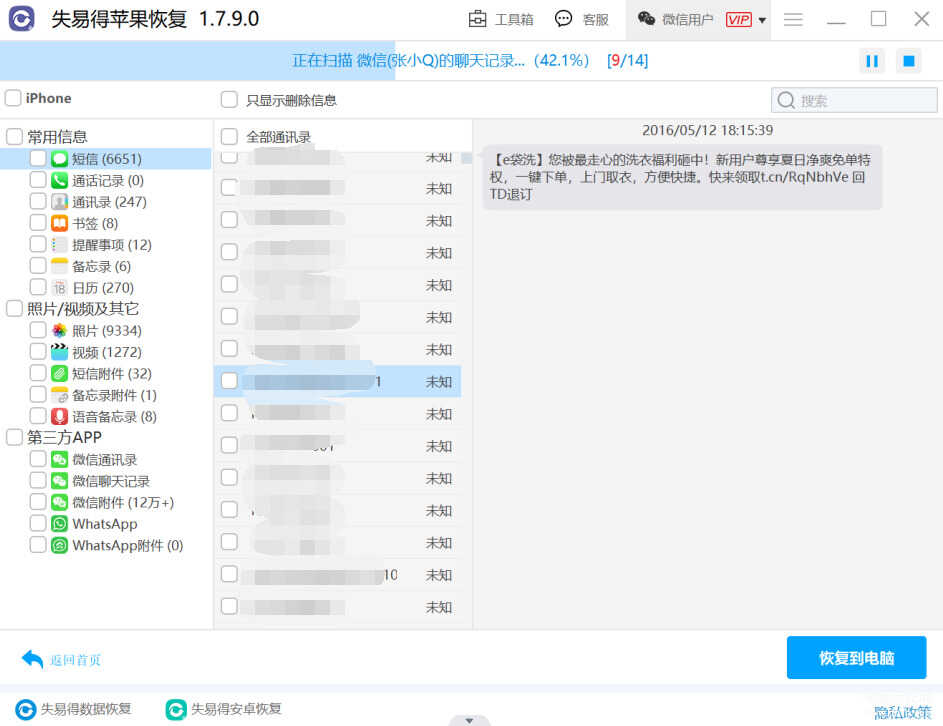
Task: Click the search magnifier icon
Action: 786,100
